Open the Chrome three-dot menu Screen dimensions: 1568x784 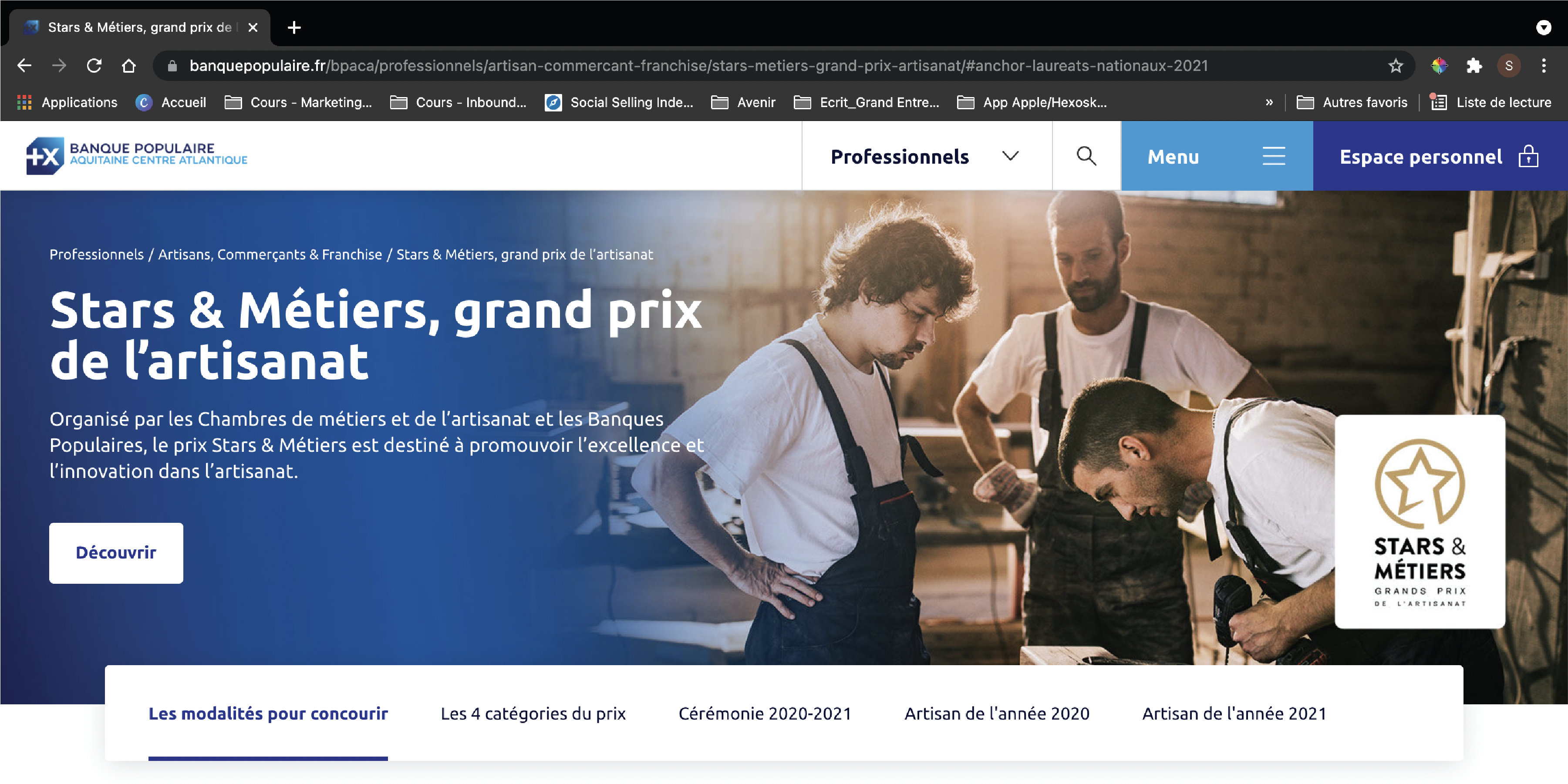click(x=1544, y=65)
